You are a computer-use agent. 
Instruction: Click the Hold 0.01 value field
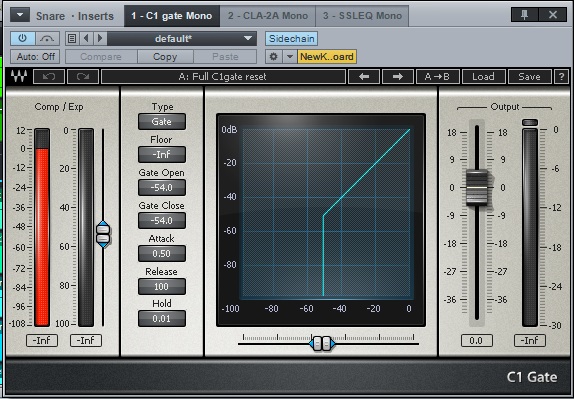(x=162, y=318)
